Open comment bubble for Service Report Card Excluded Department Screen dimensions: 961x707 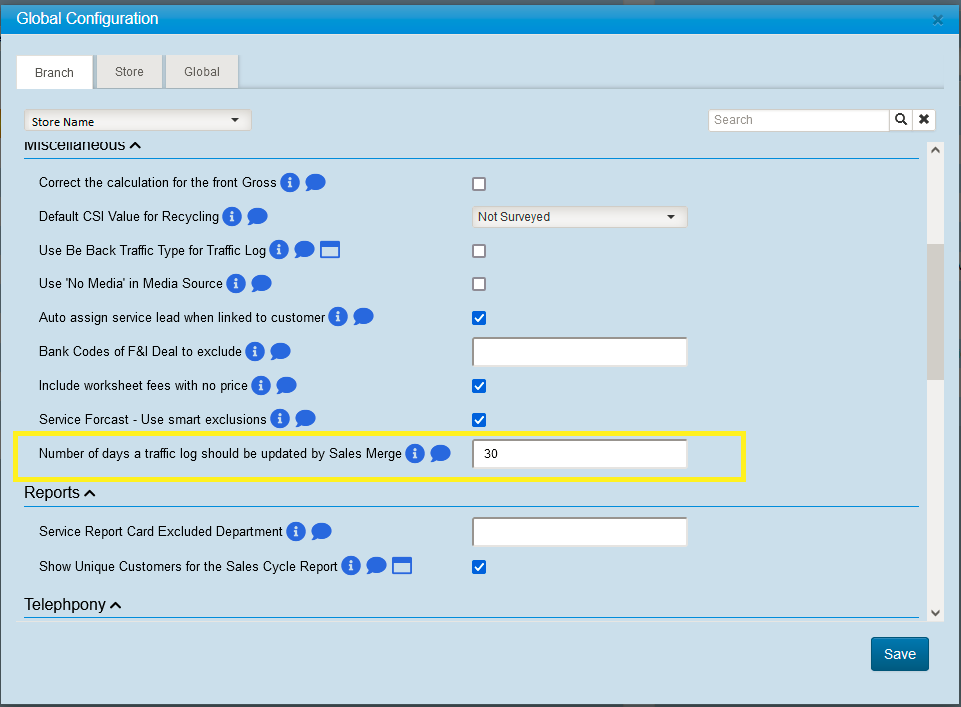tap(321, 531)
